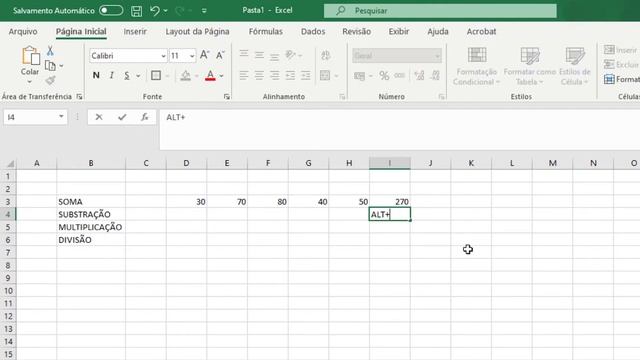This screenshot has height=360, width=640.
Task: Open Estilos de Célula menu
Action: coord(574,66)
